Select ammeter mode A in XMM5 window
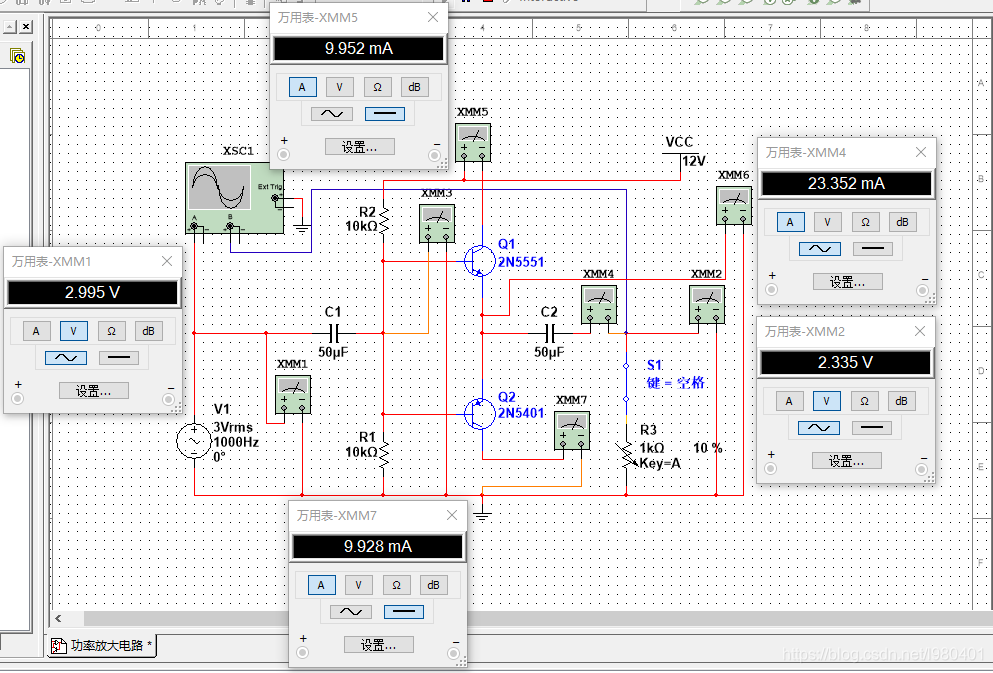Screen dimensions: 993x673 302,87
